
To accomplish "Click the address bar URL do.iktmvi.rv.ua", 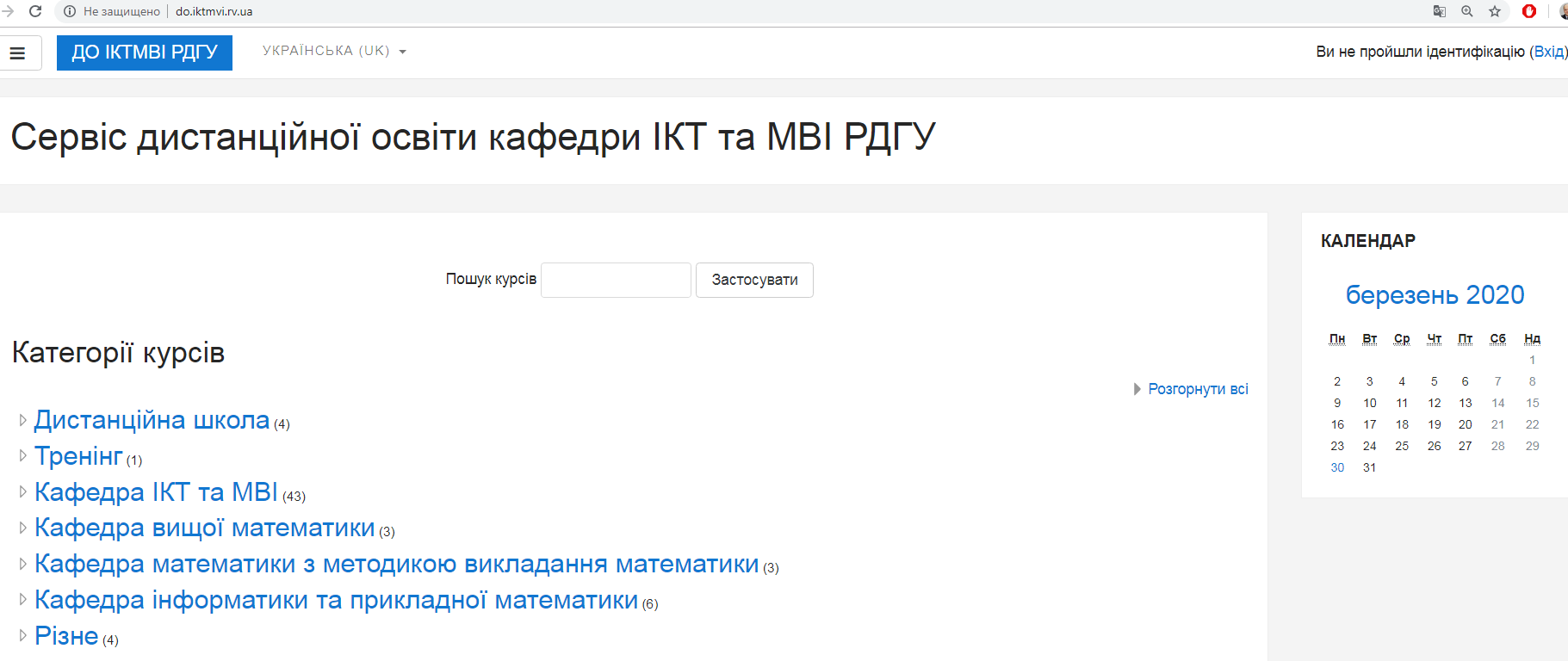I will pos(214,11).
